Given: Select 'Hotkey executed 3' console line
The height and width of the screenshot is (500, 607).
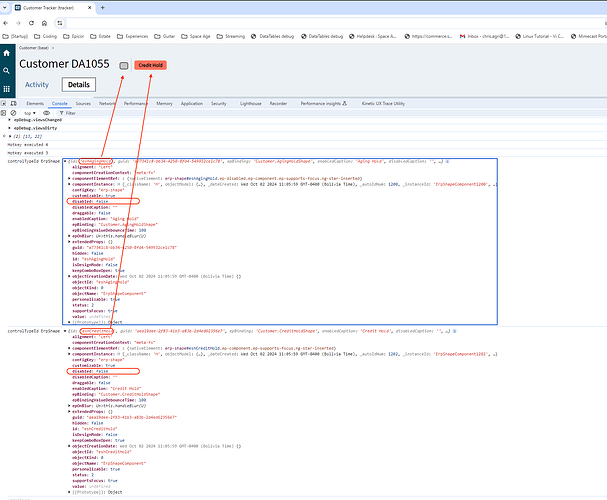Looking at the screenshot, I should point(28,153).
